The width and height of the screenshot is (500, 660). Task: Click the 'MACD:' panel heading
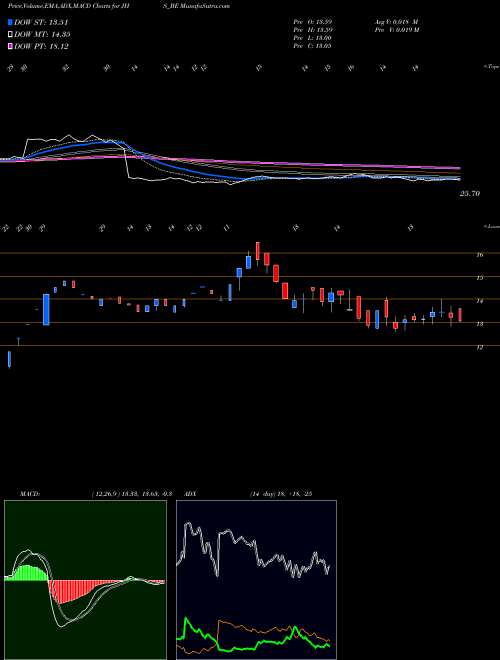[x=29, y=494]
